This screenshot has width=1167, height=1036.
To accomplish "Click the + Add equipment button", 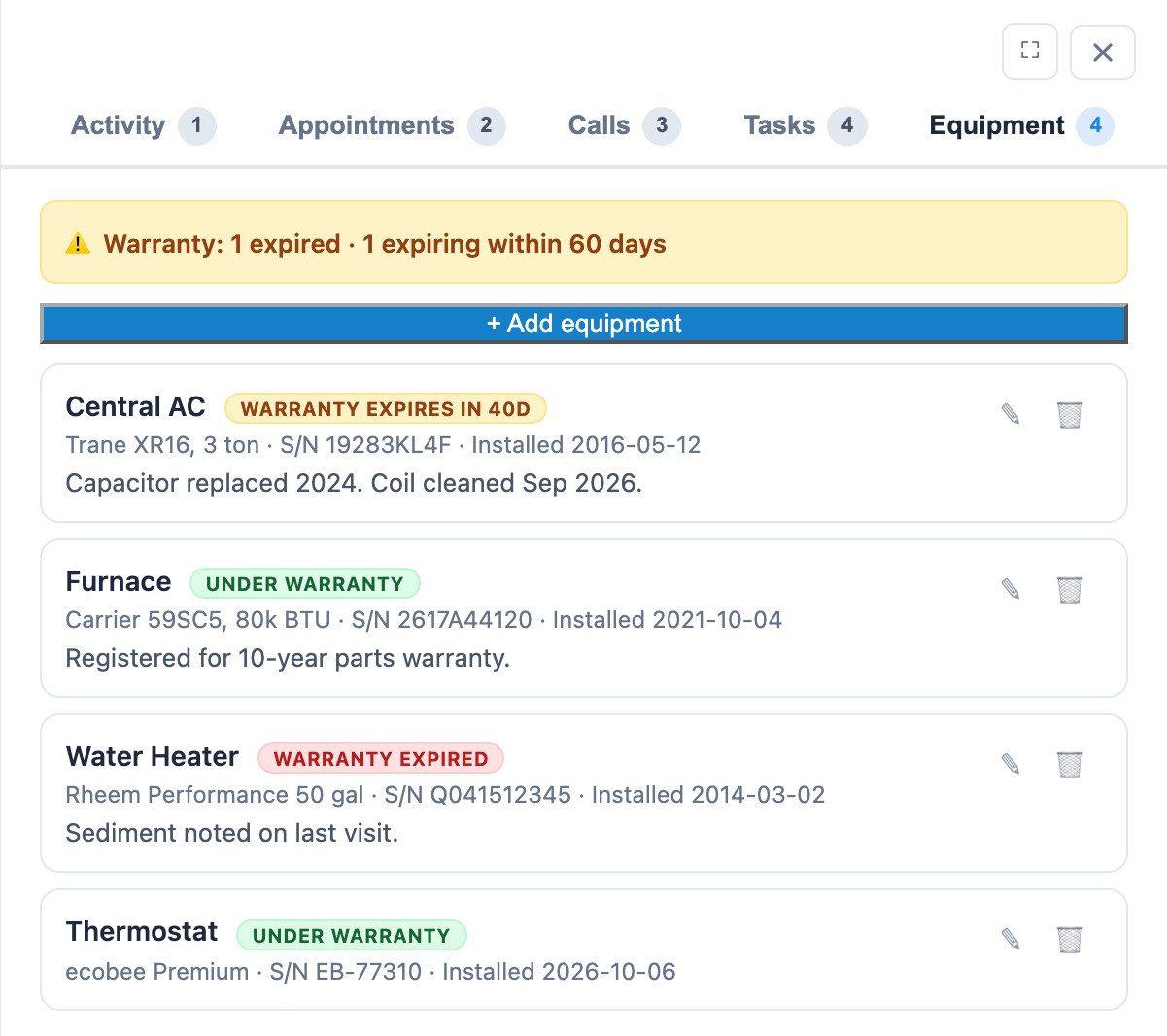I will [x=583, y=324].
